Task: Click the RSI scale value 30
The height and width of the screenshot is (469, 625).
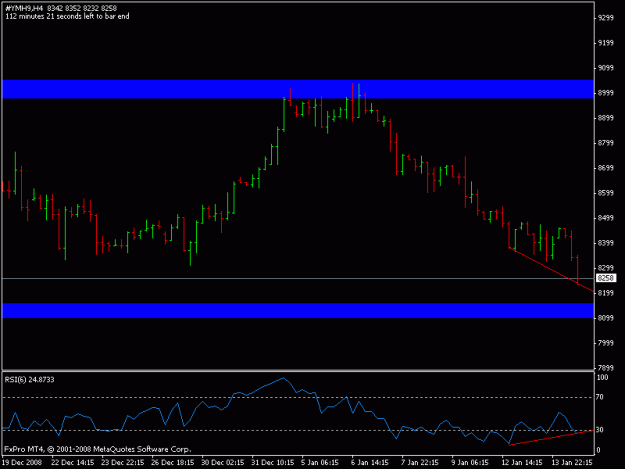Action: click(x=600, y=430)
